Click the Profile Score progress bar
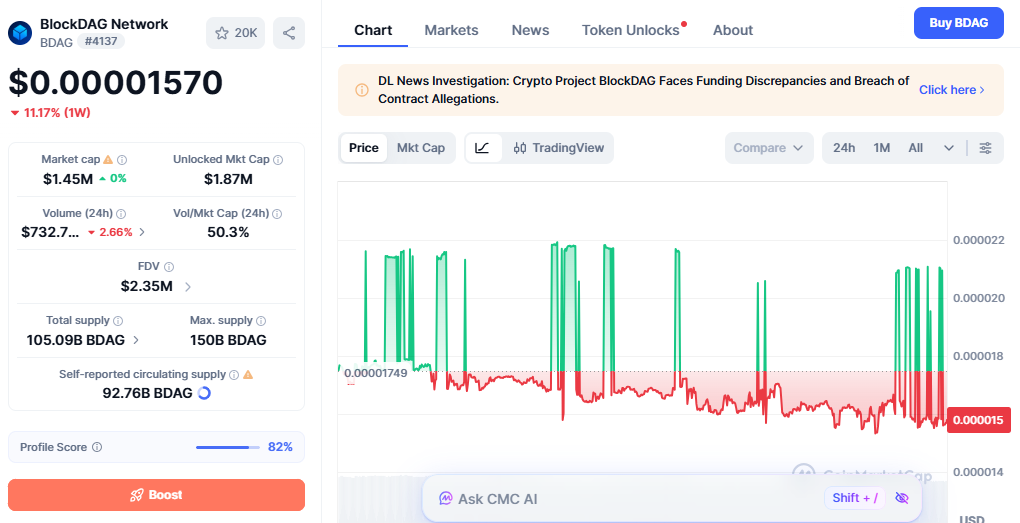1020x523 pixels. 228,447
